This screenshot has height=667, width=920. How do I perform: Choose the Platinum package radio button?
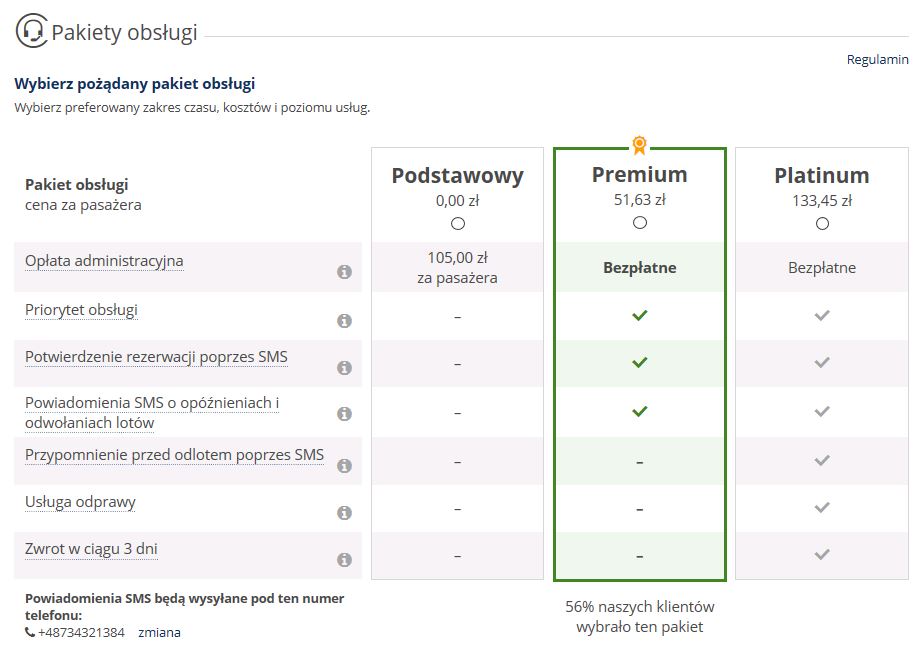[823, 224]
